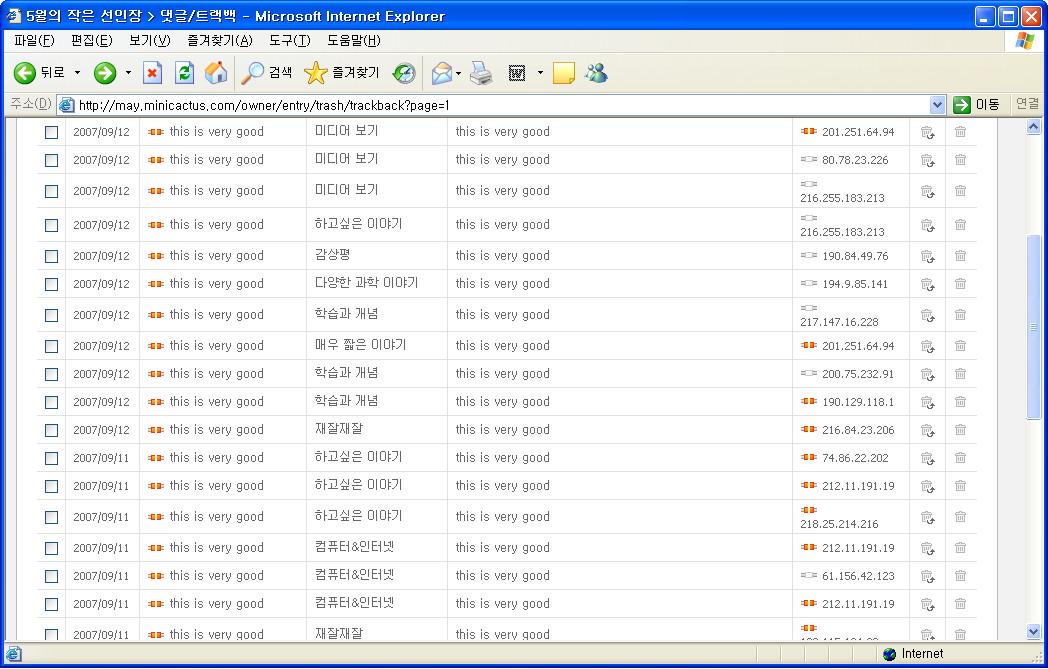1048x669 pixels.
Task: Click the Print icon in toolbar
Action: (481, 73)
